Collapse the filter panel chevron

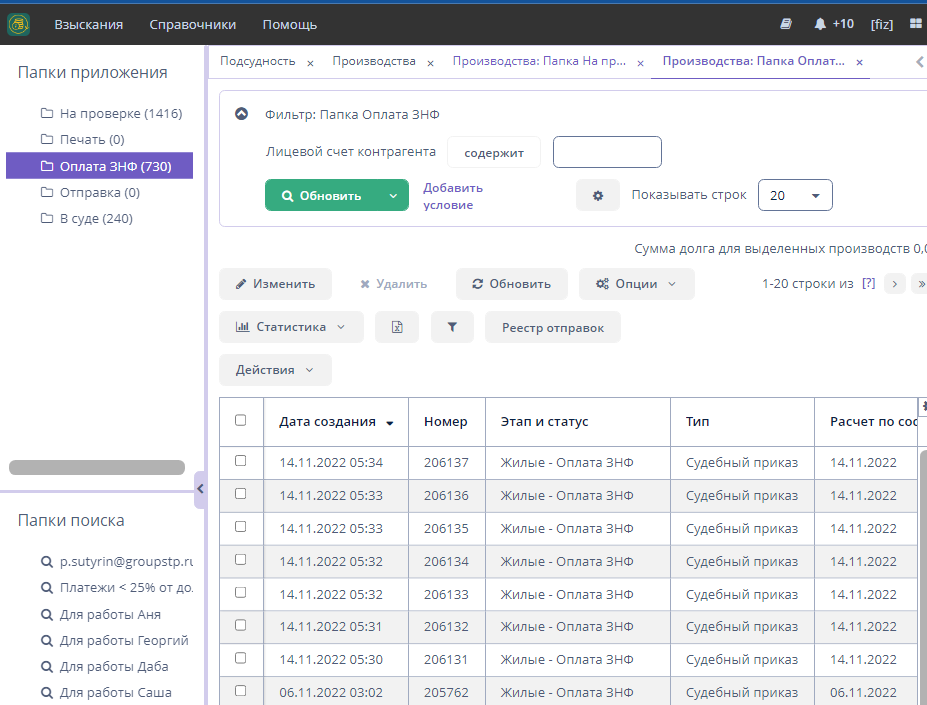241,114
